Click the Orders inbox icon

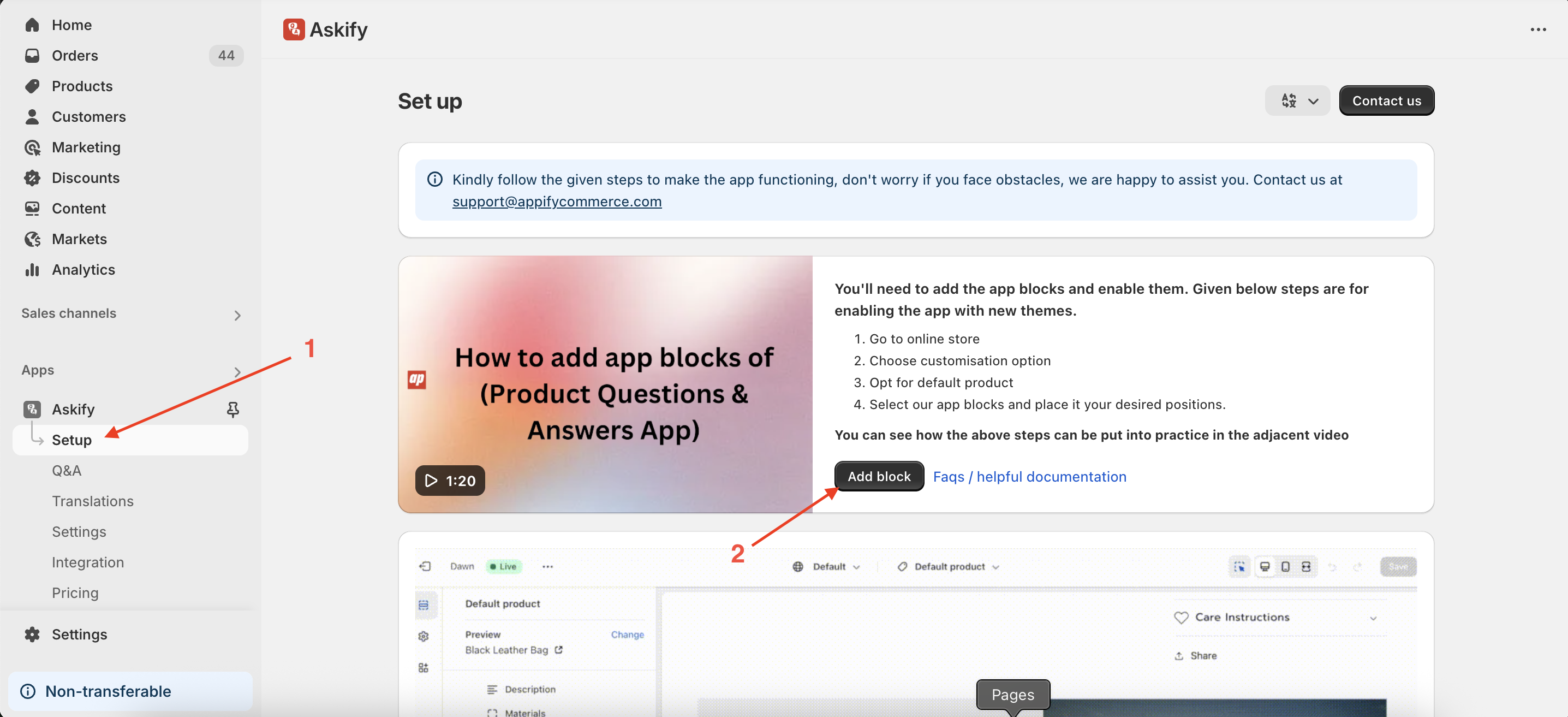(32, 56)
